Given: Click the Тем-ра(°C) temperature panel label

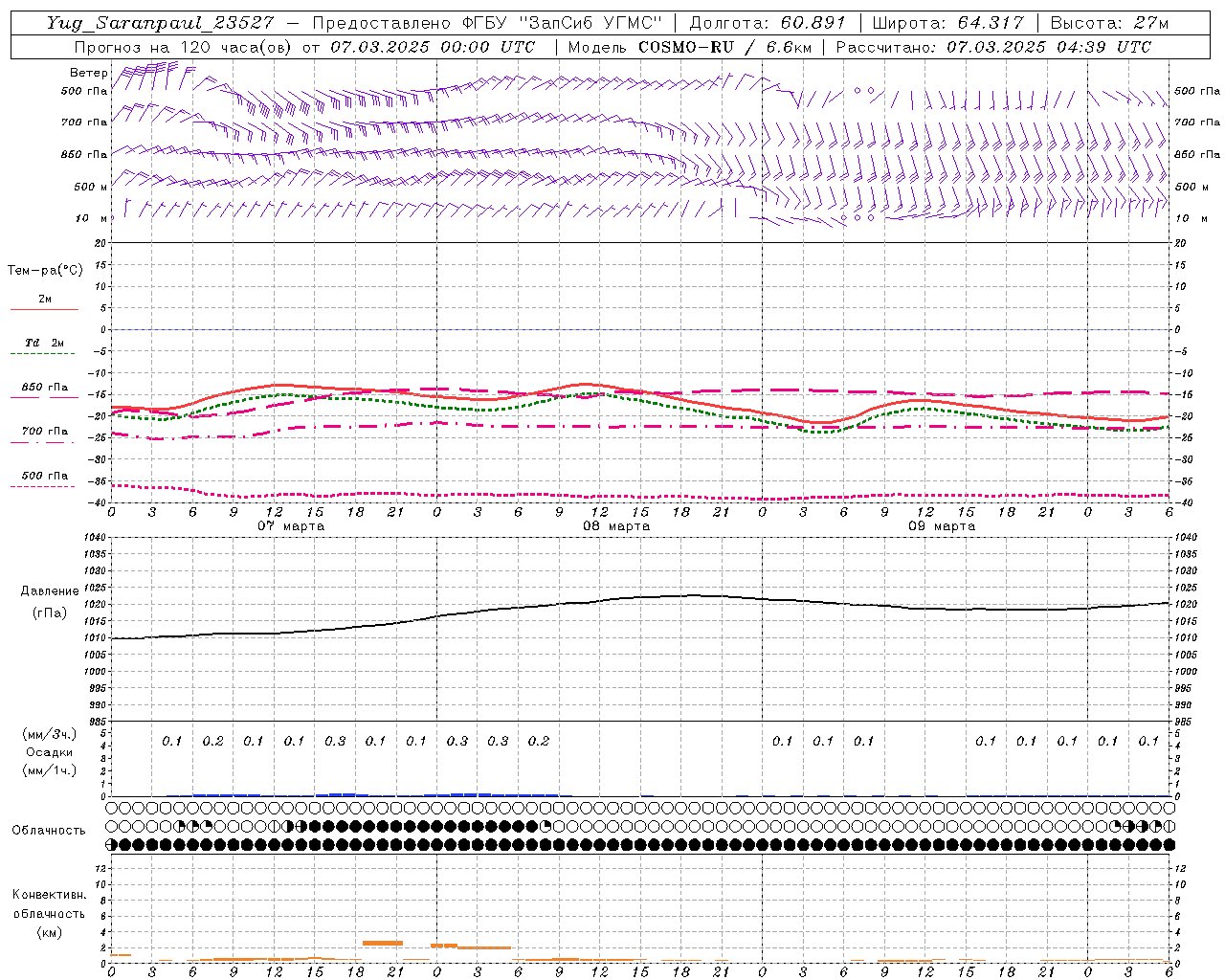Looking at the screenshot, I should click(x=45, y=271).
